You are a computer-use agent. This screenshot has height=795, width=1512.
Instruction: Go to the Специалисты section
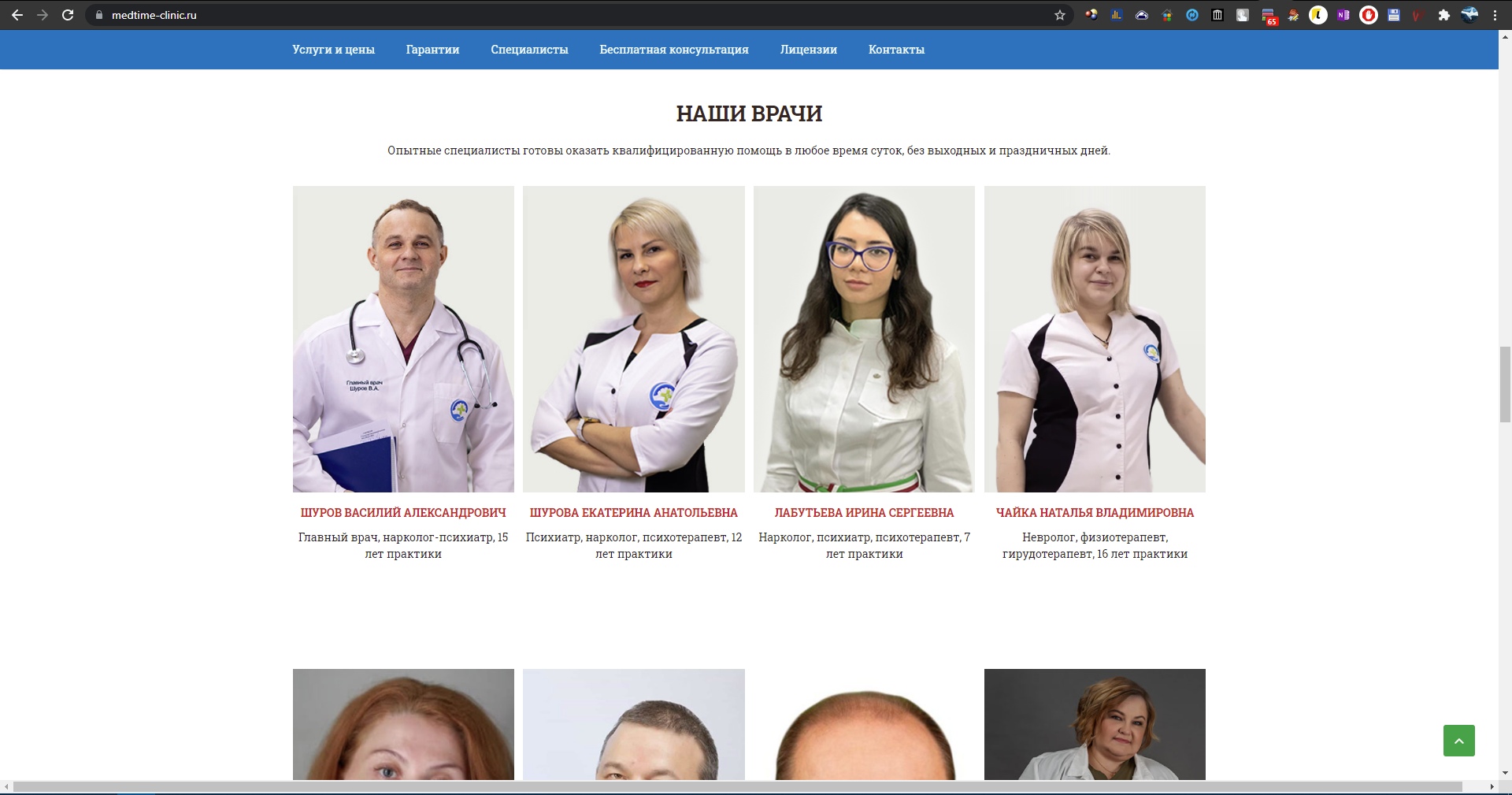pos(529,50)
